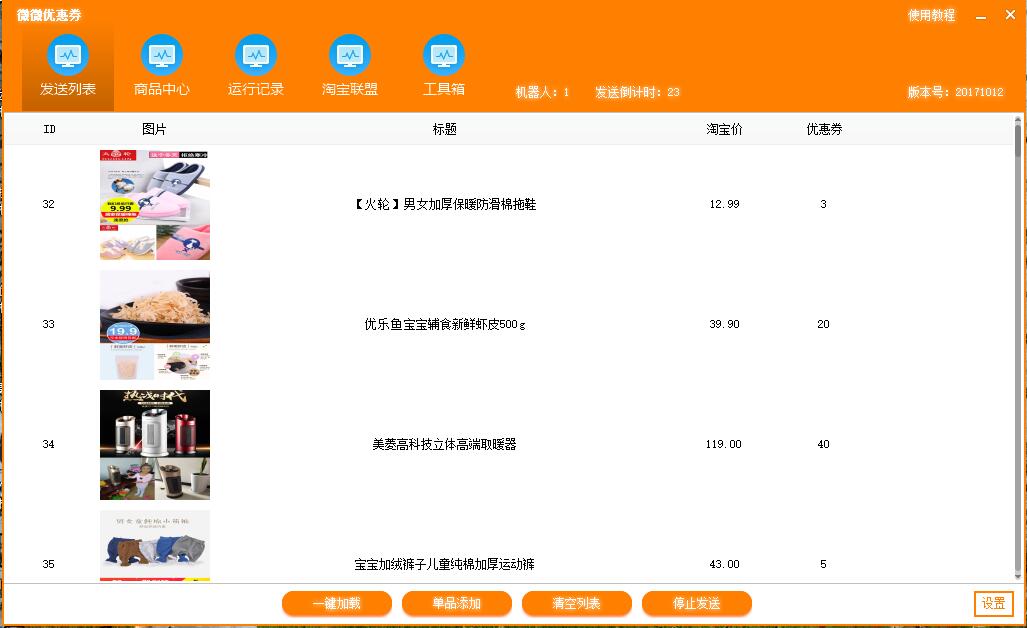
Task: Click the 单品添加 button
Action: 456,603
